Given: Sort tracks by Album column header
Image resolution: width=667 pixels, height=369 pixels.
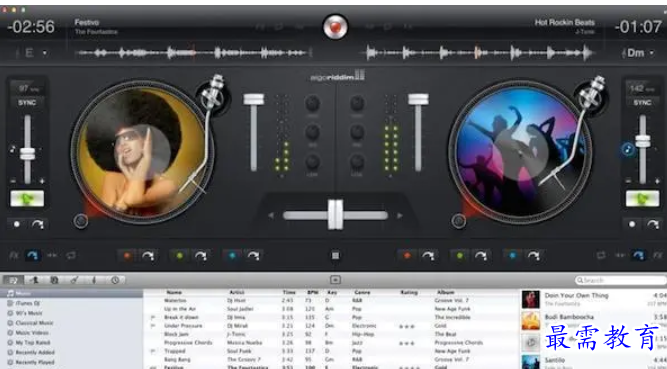Looking at the screenshot, I should pyautogui.click(x=445, y=292).
